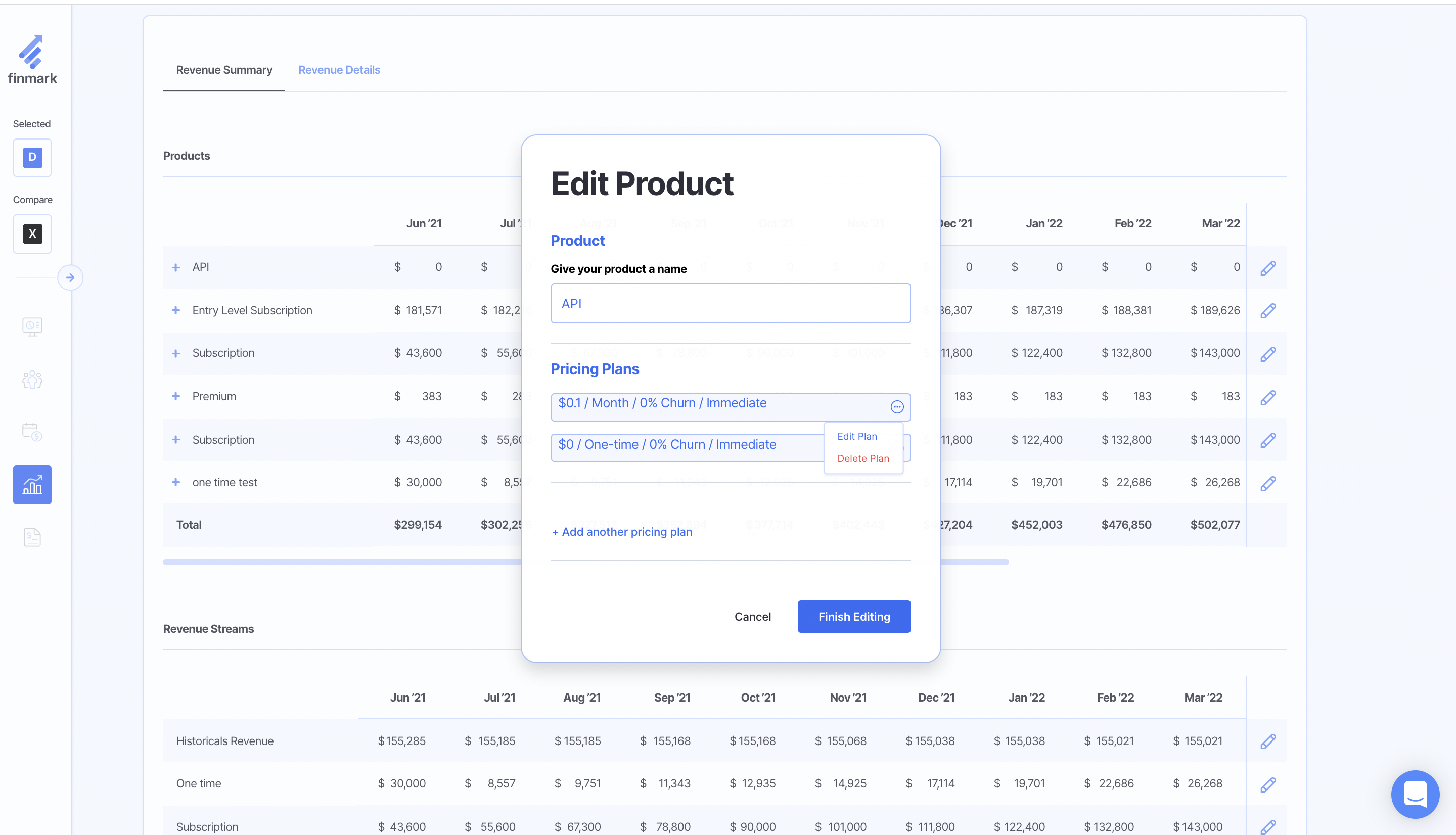Click options ellipsis on $0.1 Month plan

(897, 406)
